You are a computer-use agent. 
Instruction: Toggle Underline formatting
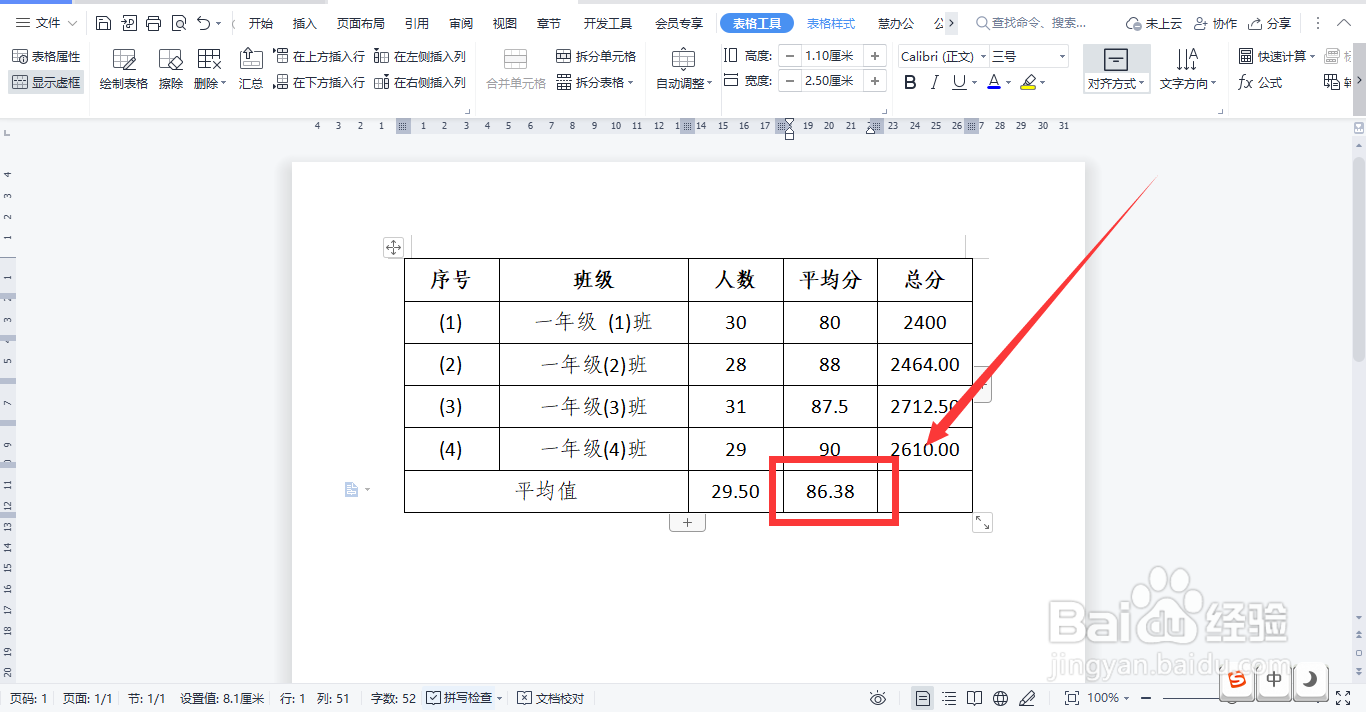pyautogui.click(x=960, y=83)
